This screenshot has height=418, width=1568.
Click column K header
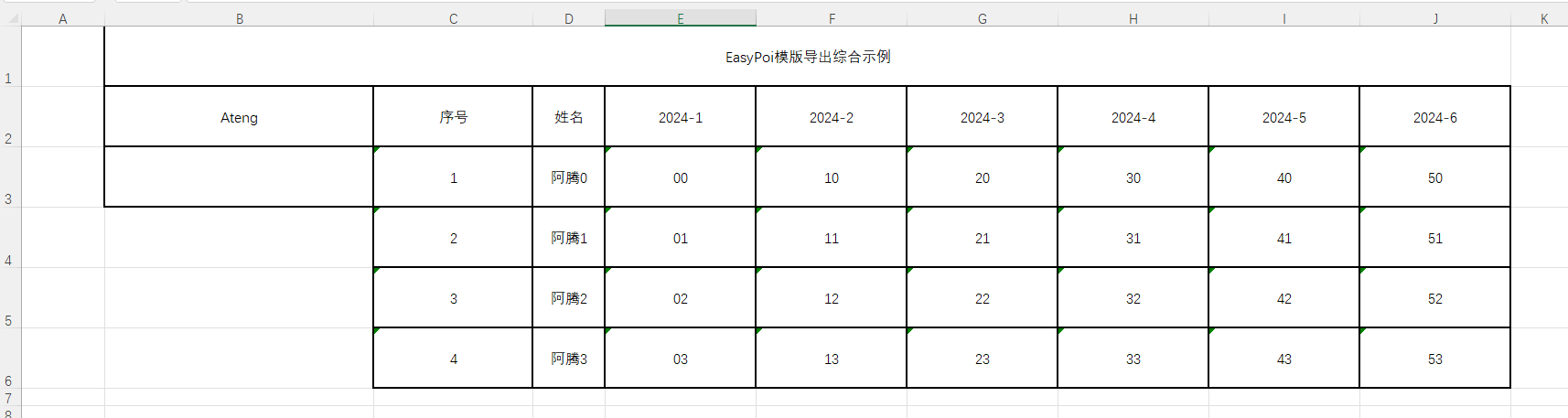click(x=1543, y=18)
